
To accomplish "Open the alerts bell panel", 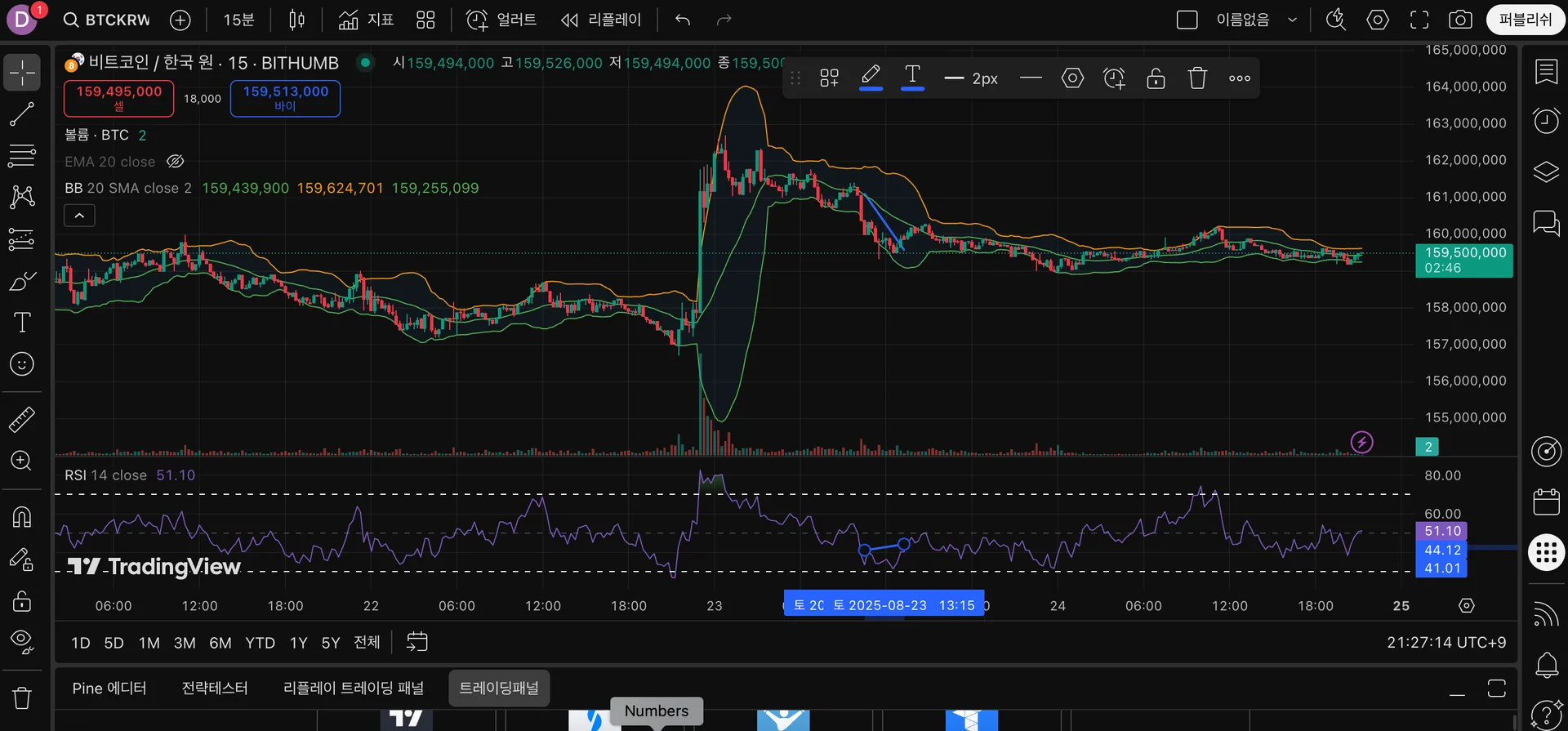I will [1546, 665].
